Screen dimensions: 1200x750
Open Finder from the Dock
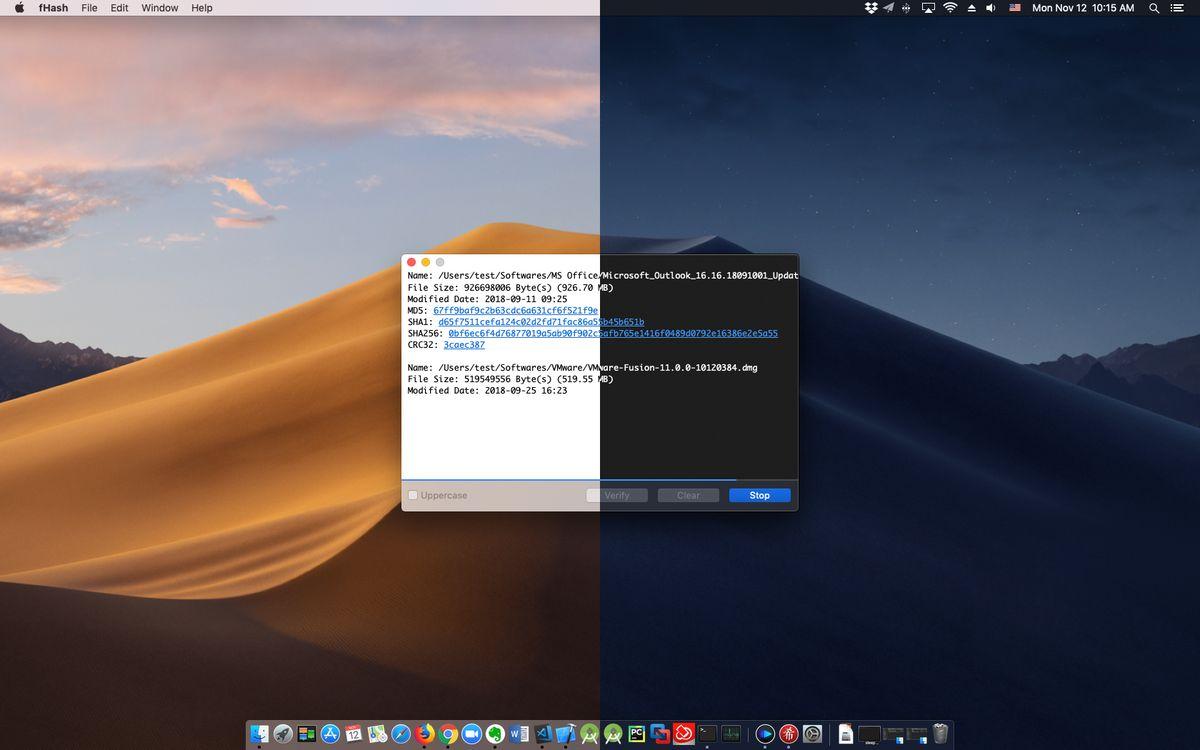[260, 734]
